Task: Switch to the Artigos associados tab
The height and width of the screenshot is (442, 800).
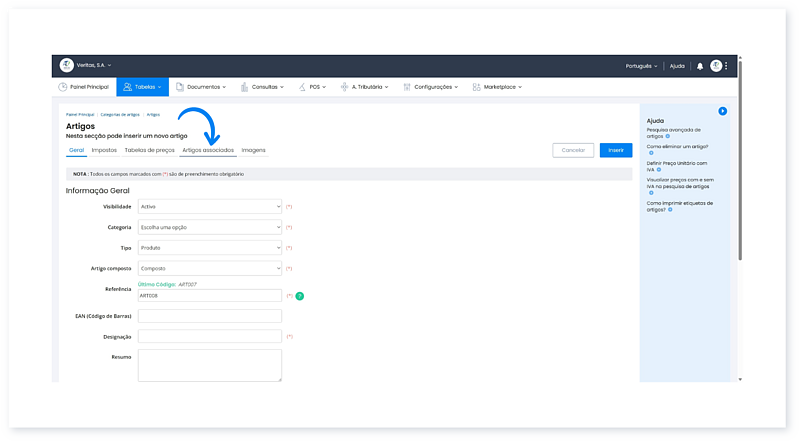Action: [208, 150]
